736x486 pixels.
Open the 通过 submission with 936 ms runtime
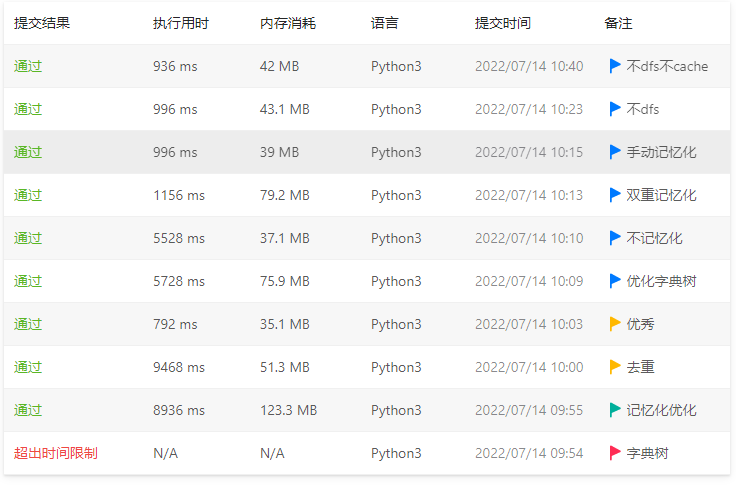coord(28,66)
